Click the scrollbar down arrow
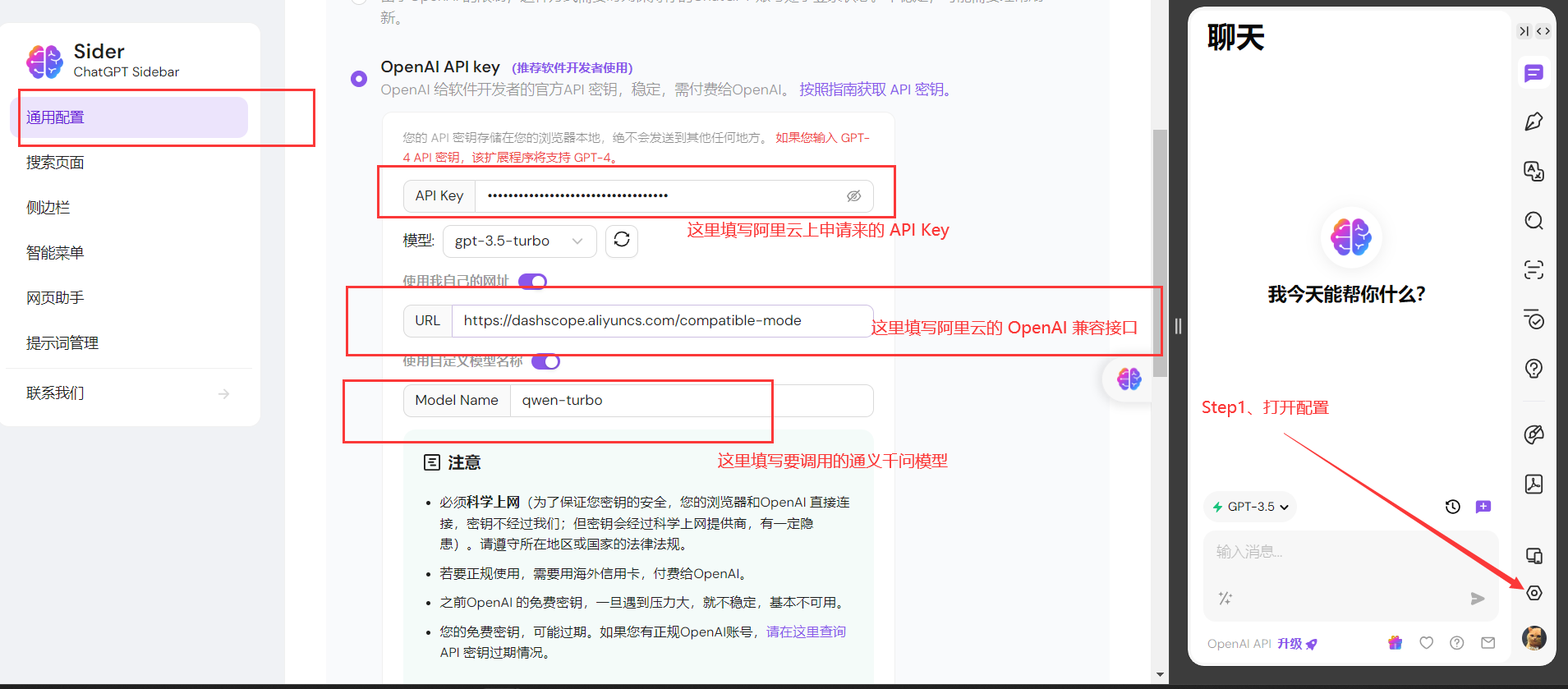The height and width of the screenshot is (689, 1568). pos(1160,674)
